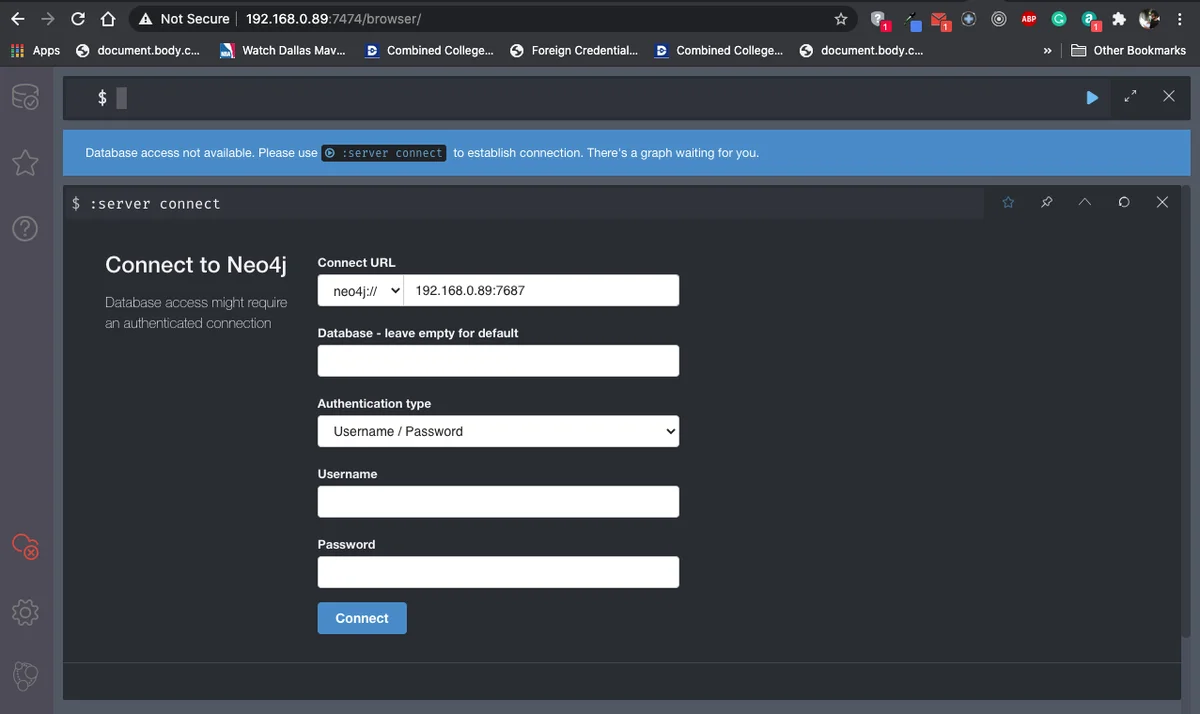
Task: Save the server connect frame as favorite
Action: [x=1008, y=202]
